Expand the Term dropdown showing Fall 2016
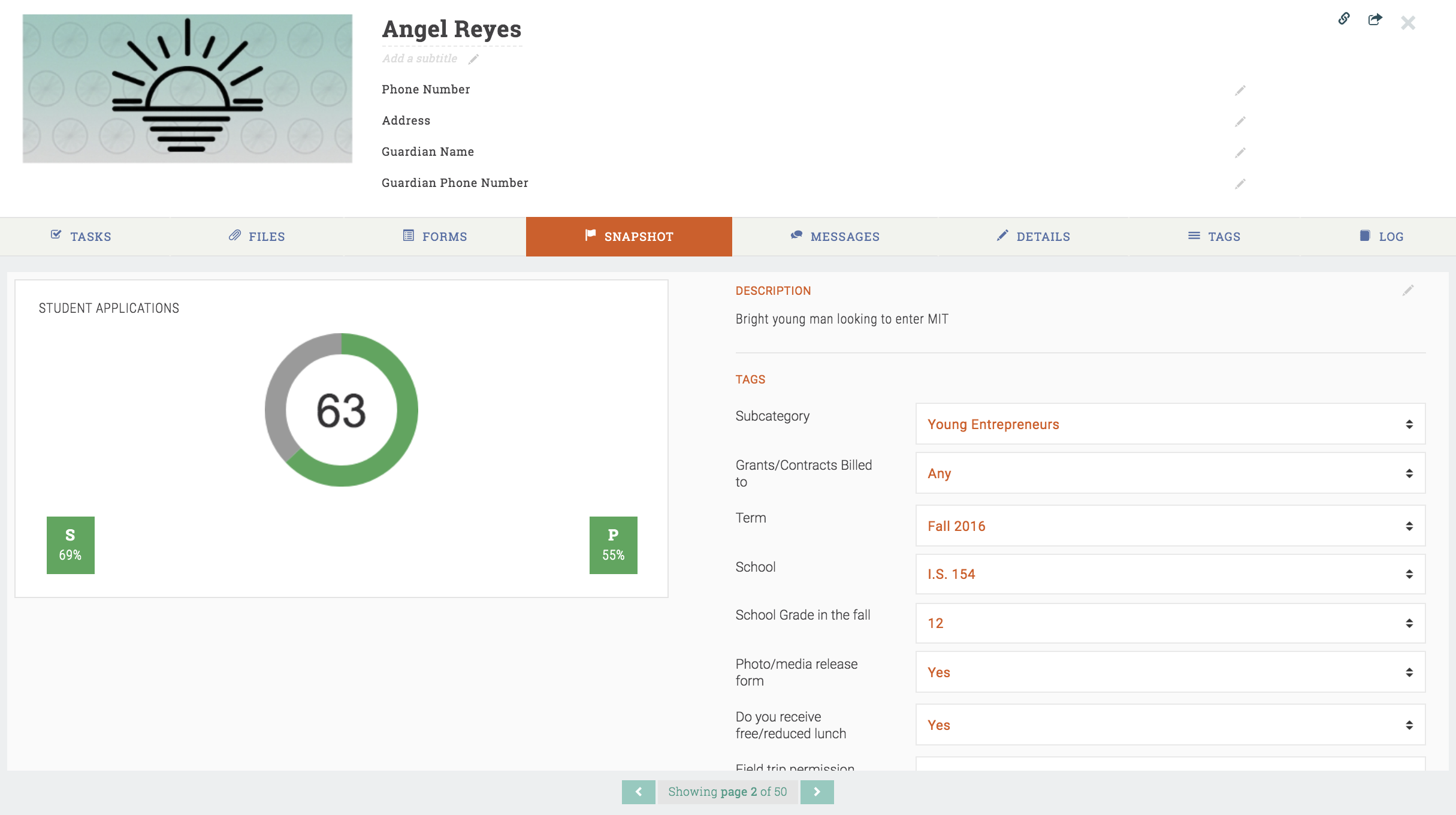The image size is (1456, 815). coord(1170,526)
